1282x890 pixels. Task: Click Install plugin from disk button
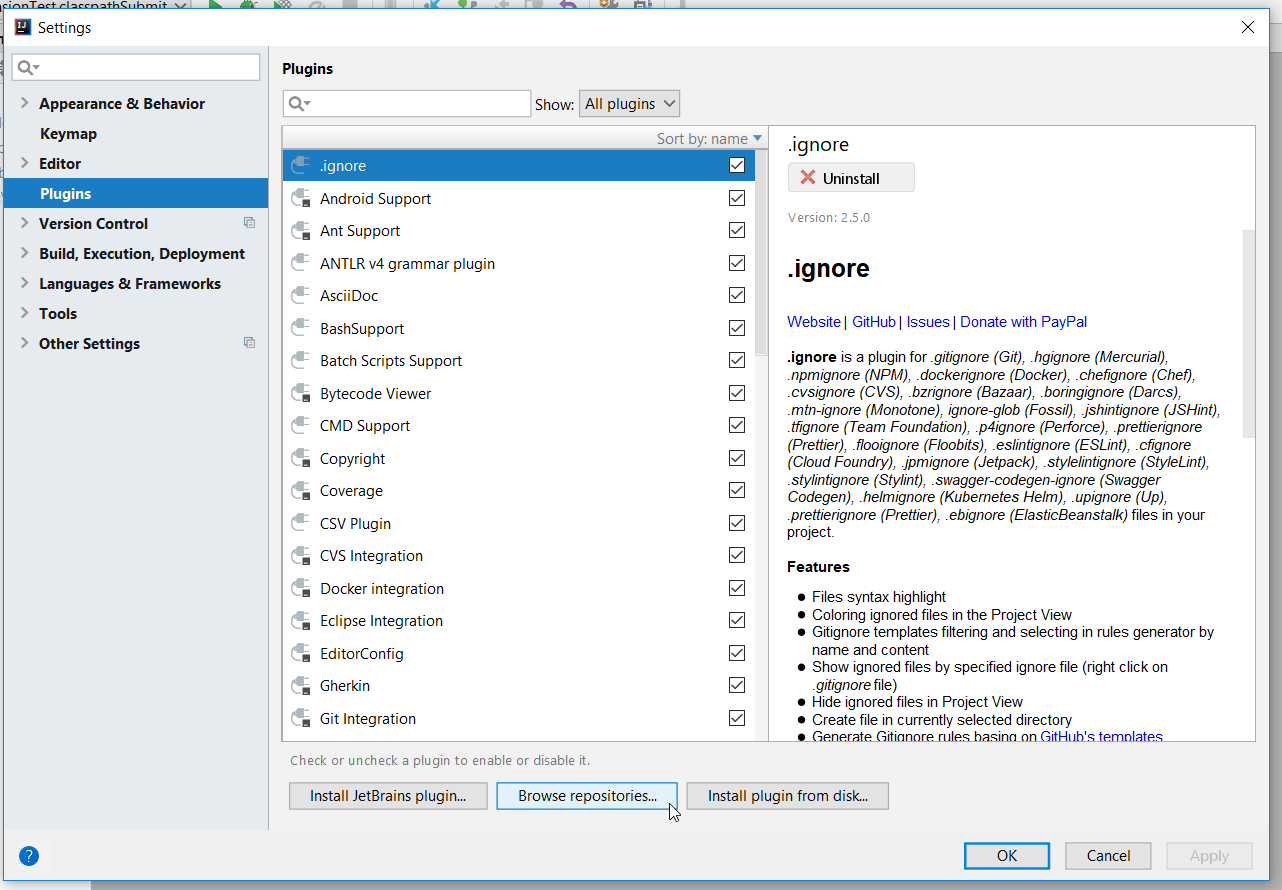[788, 796]
